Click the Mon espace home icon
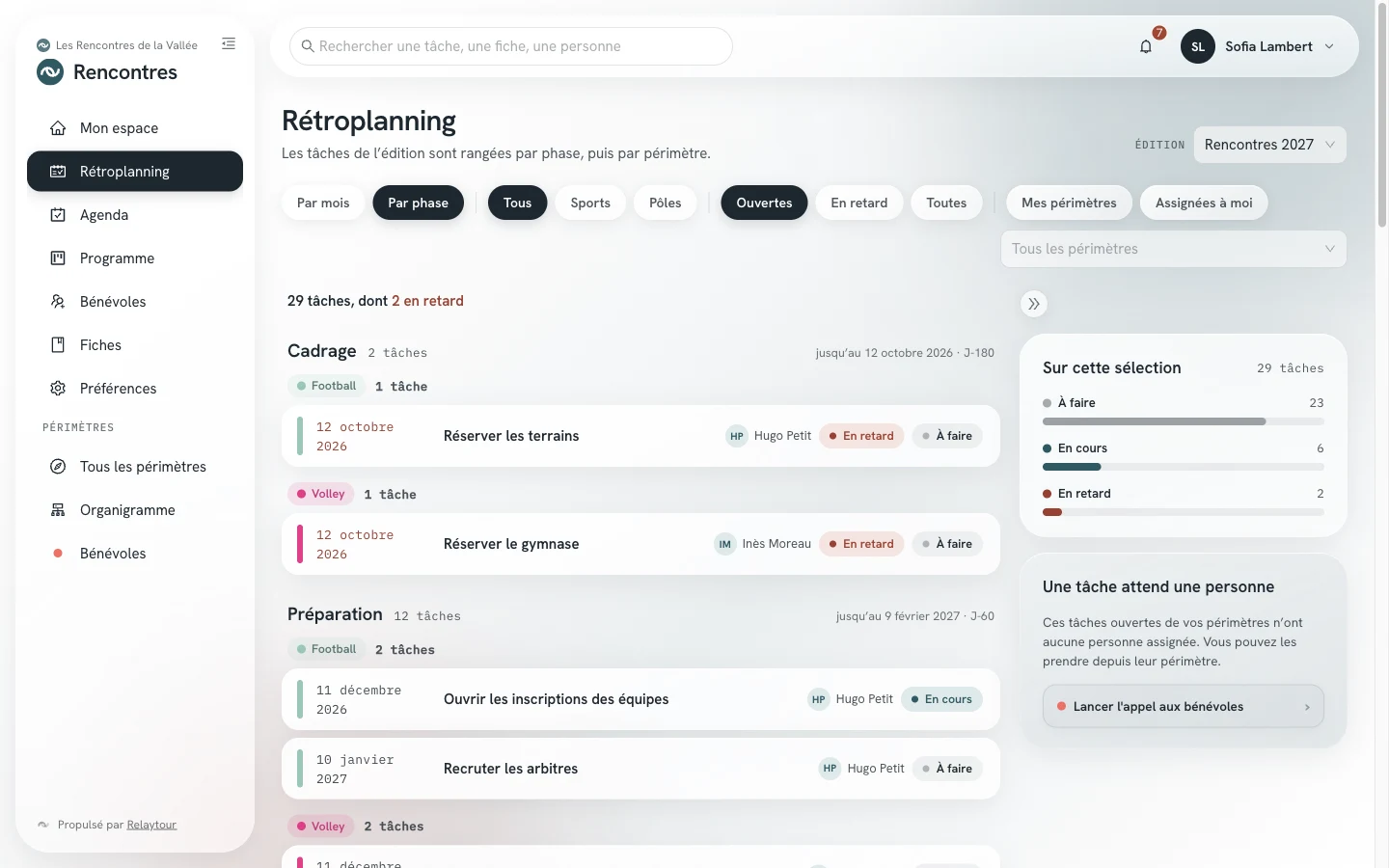1389x868 pixels. tap(58, 128)
